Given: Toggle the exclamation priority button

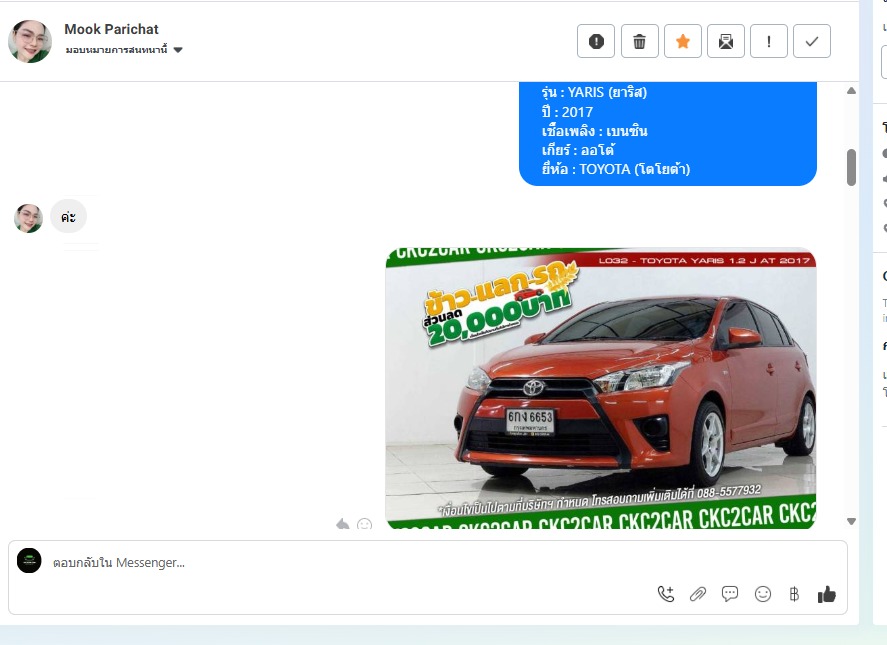Looking at the screenshot, I should (769, 41).
